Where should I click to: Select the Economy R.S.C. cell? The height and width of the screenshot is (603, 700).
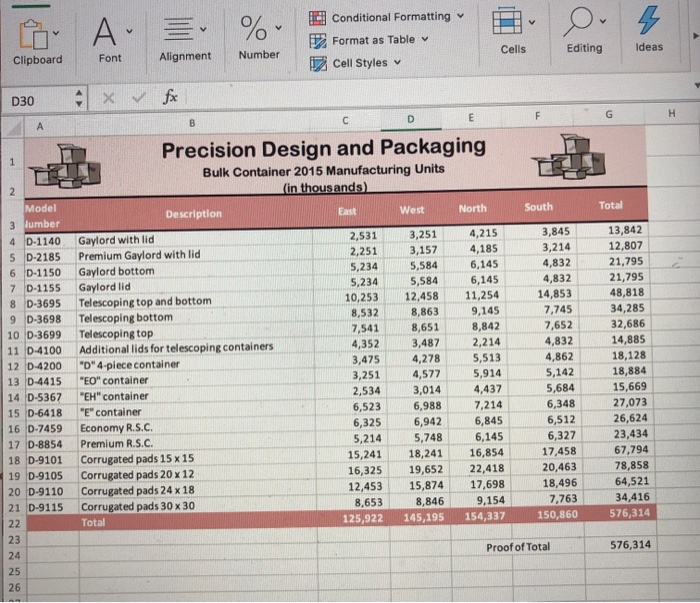click(x=198, y=428)
